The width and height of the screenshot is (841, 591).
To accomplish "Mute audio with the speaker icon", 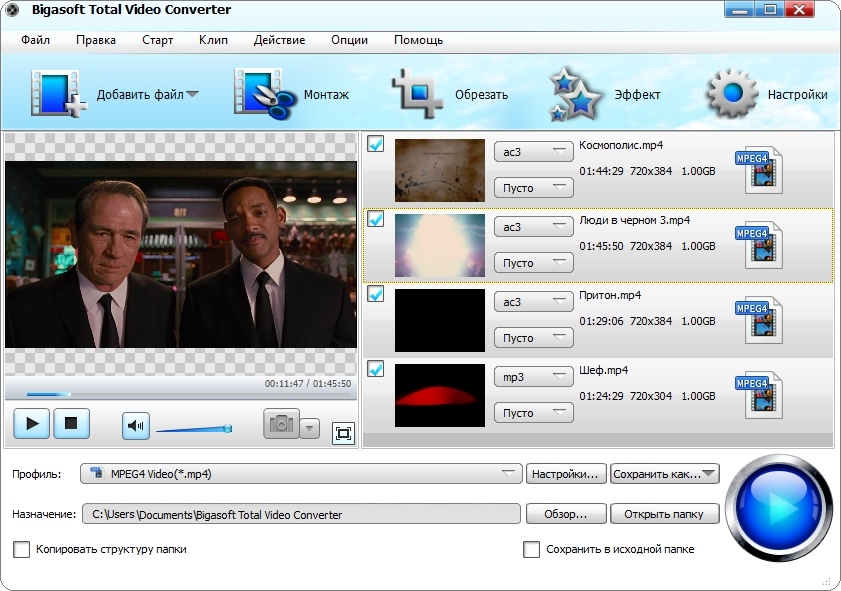I will click(136, 426).
